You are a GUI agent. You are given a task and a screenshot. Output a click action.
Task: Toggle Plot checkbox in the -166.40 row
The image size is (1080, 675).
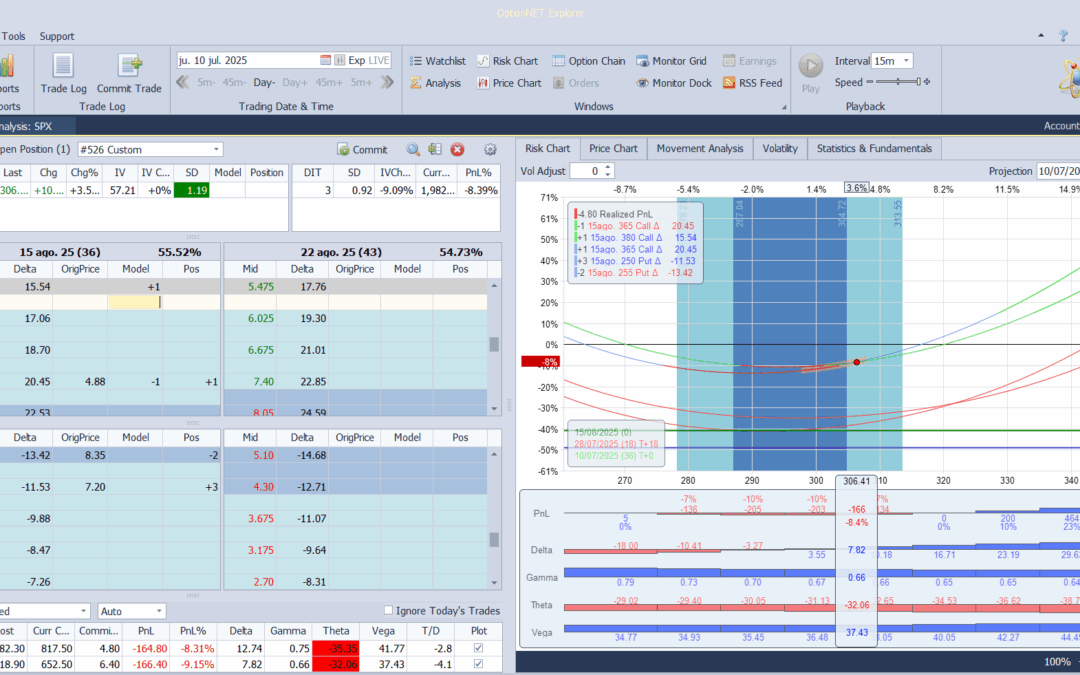click(479, 664)
